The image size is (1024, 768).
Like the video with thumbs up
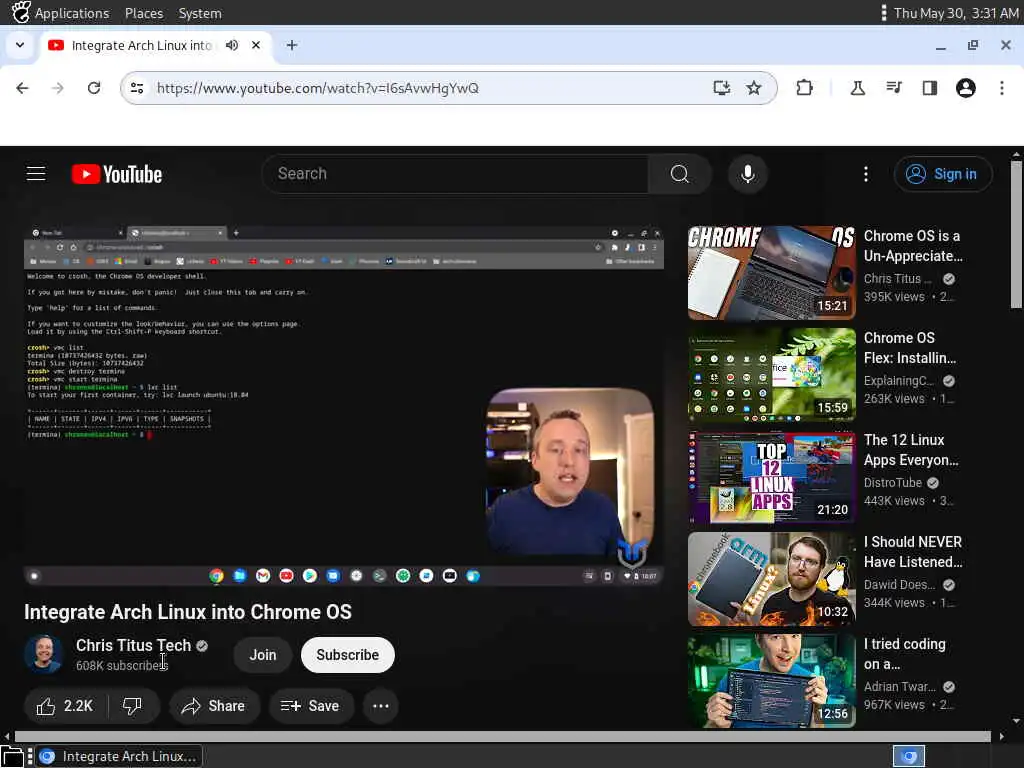click(x=65, y=706)
